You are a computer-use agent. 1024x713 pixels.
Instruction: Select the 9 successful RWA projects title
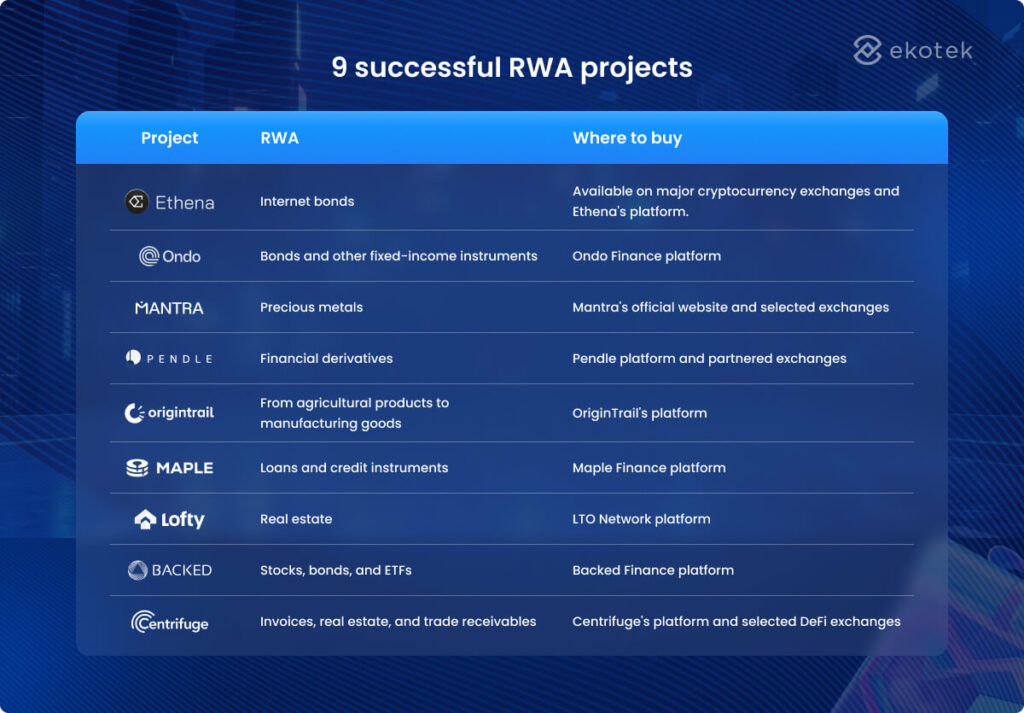(512, 67)
